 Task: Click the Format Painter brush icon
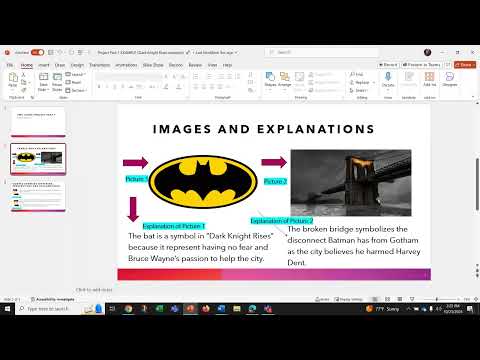23,90
